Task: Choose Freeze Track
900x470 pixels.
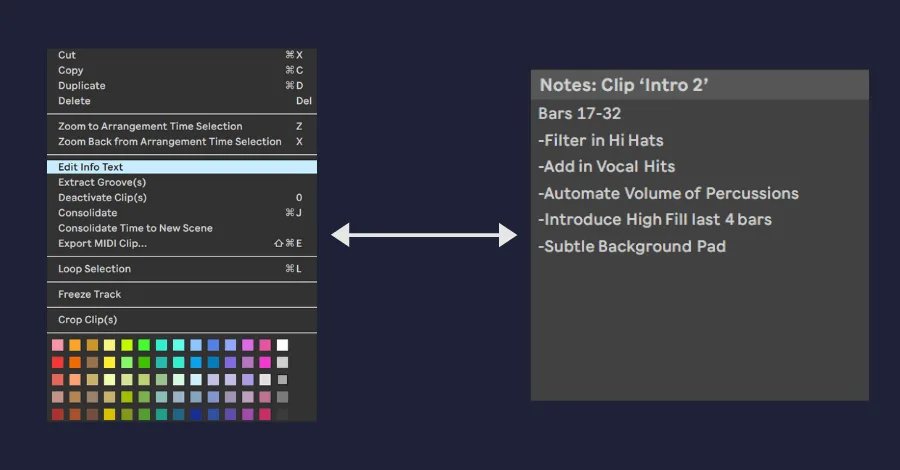Action: [x=181, y=294]
